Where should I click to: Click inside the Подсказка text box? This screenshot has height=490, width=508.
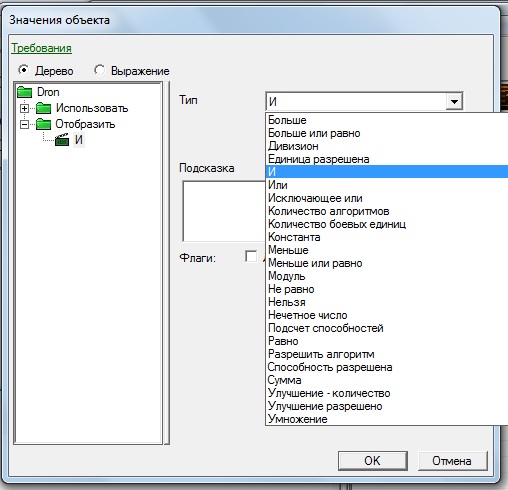pyautogui.click(x=224, y=211)
